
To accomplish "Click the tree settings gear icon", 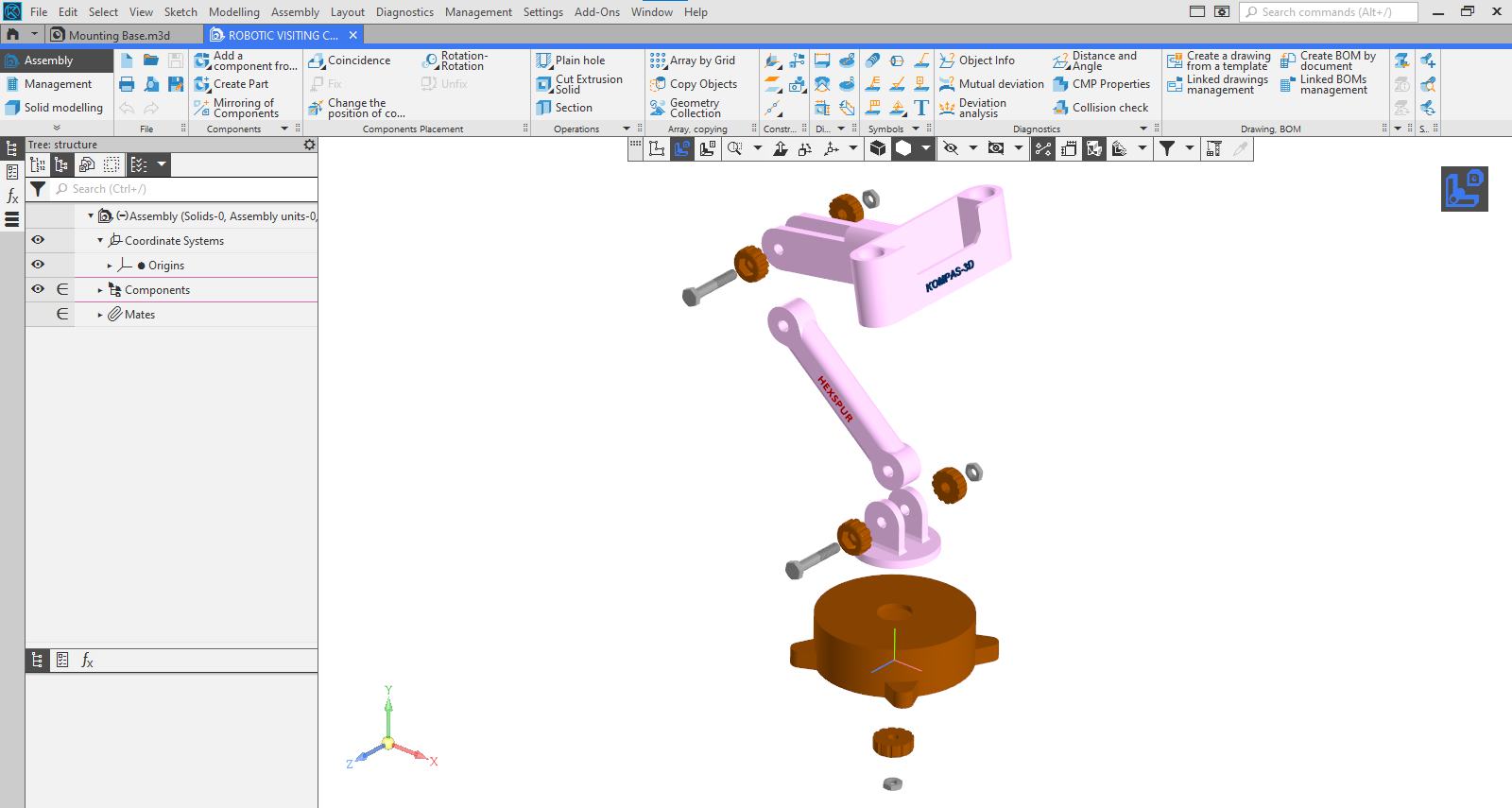I will 309,145.
